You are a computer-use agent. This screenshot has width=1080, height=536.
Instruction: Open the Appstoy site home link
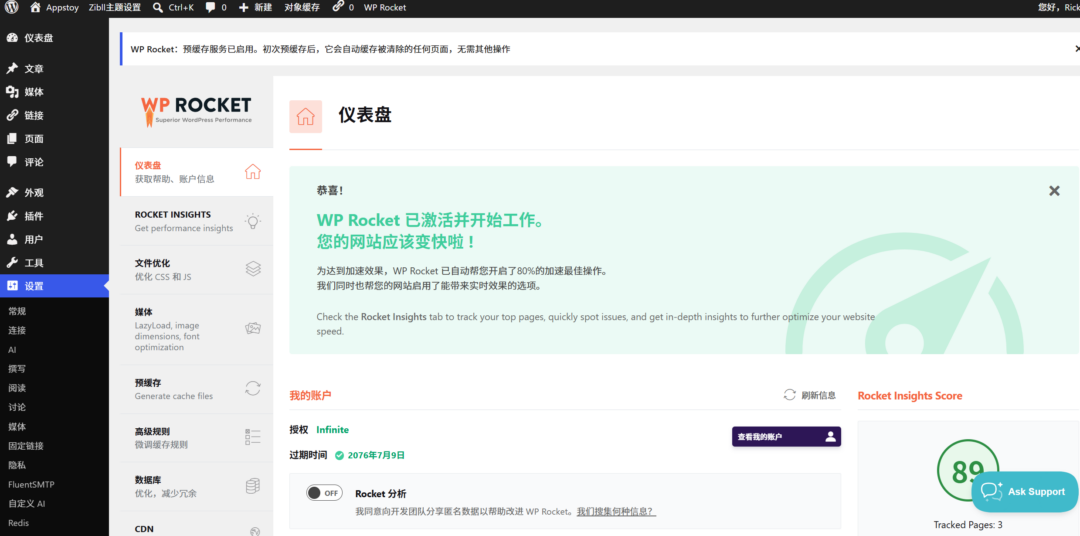pyautogui.click(x=56, y=8)
